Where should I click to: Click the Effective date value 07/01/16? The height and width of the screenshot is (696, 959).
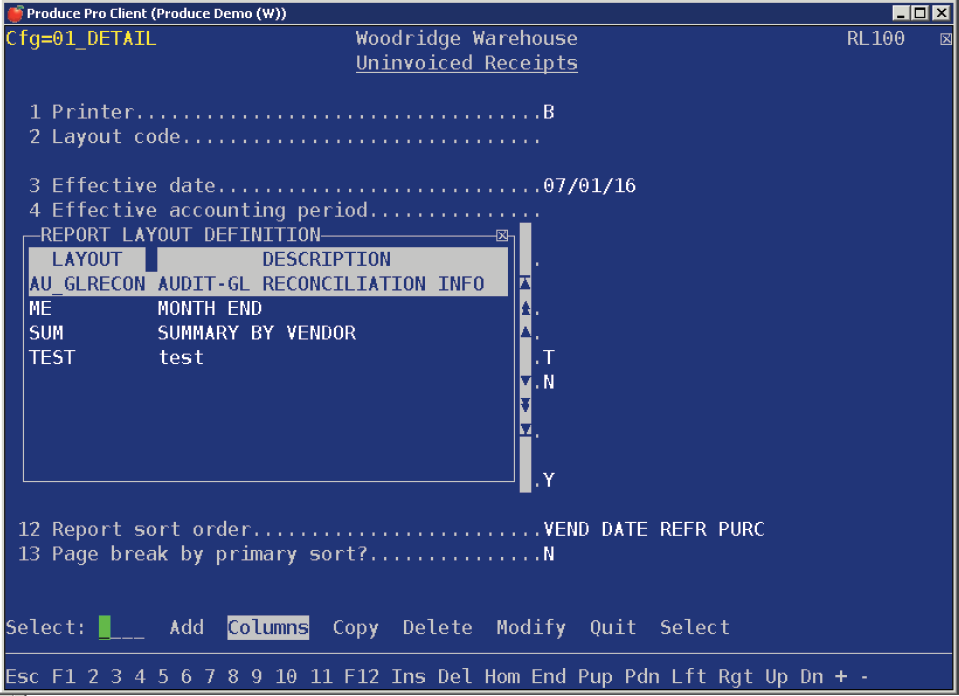point(590,185)
